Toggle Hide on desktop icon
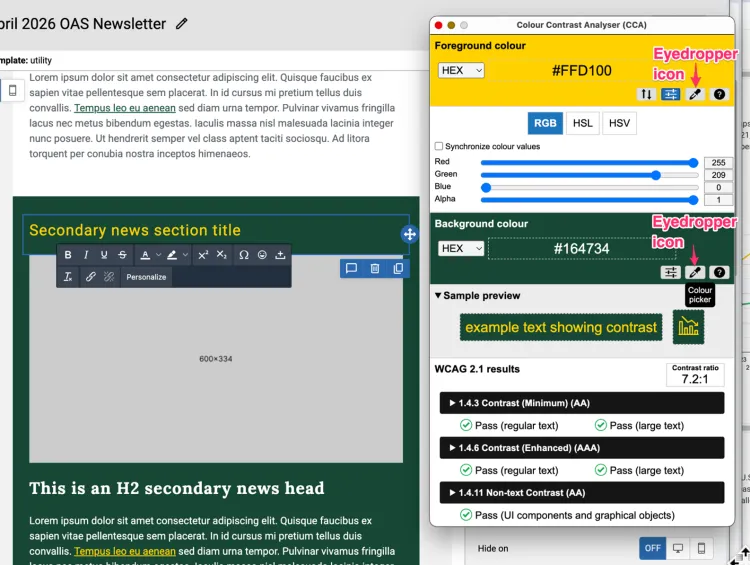Viewport: 750px width, 565px height. [x=678, y=548]
